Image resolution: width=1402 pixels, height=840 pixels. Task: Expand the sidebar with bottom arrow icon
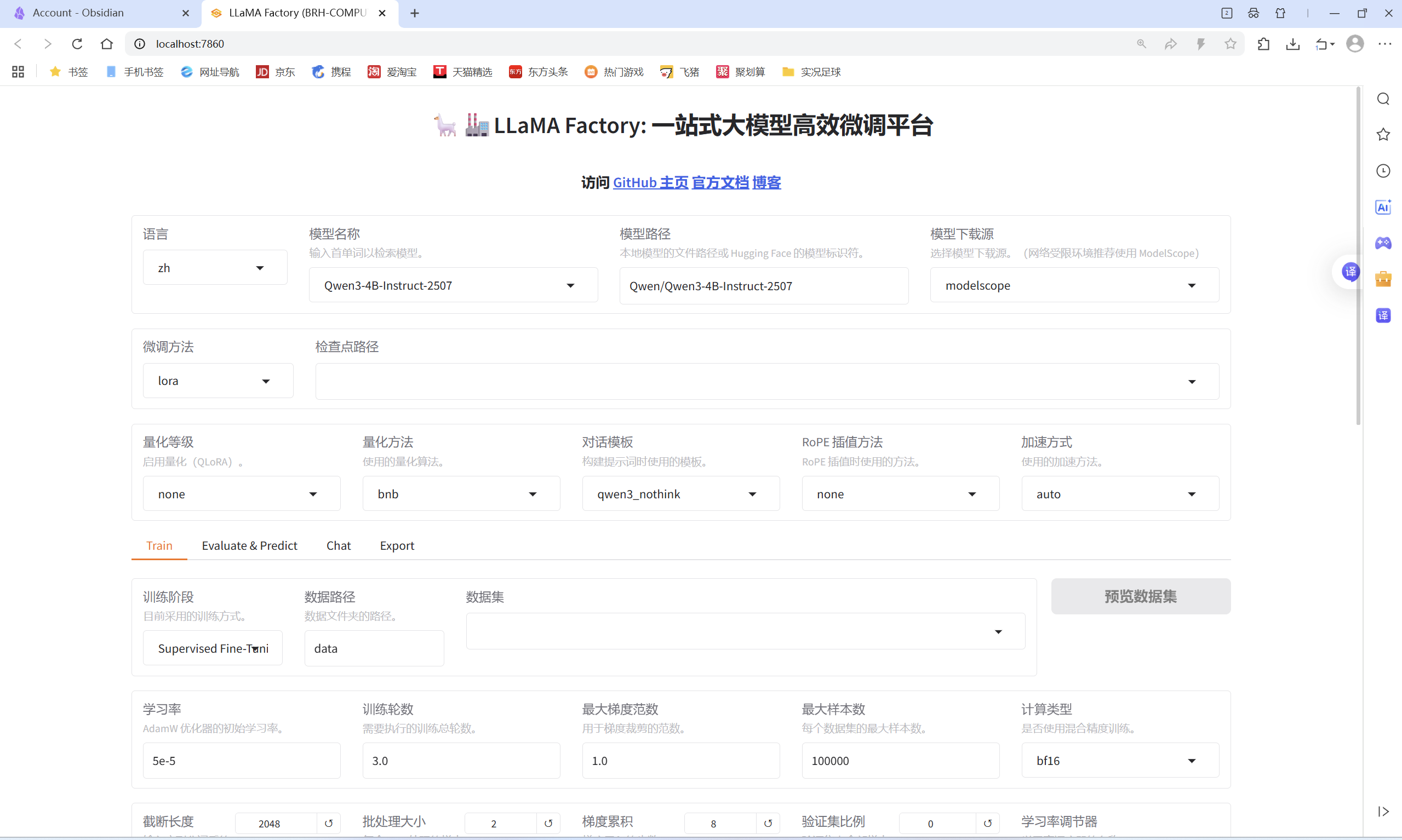1383,812
